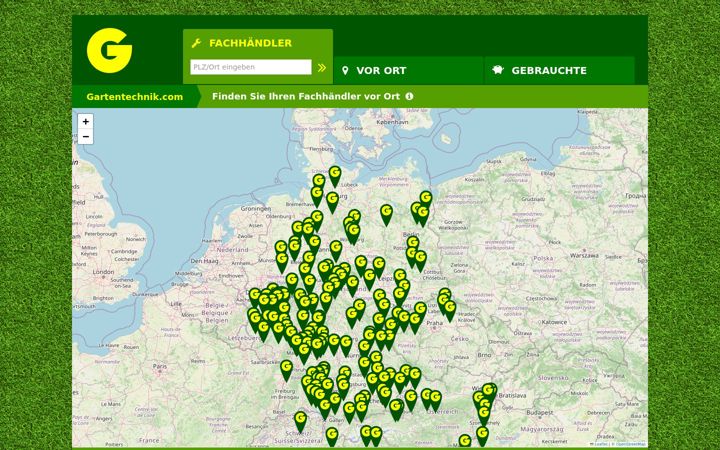
Task: Submit search with double-arrow button
Action: click(322, 68)
